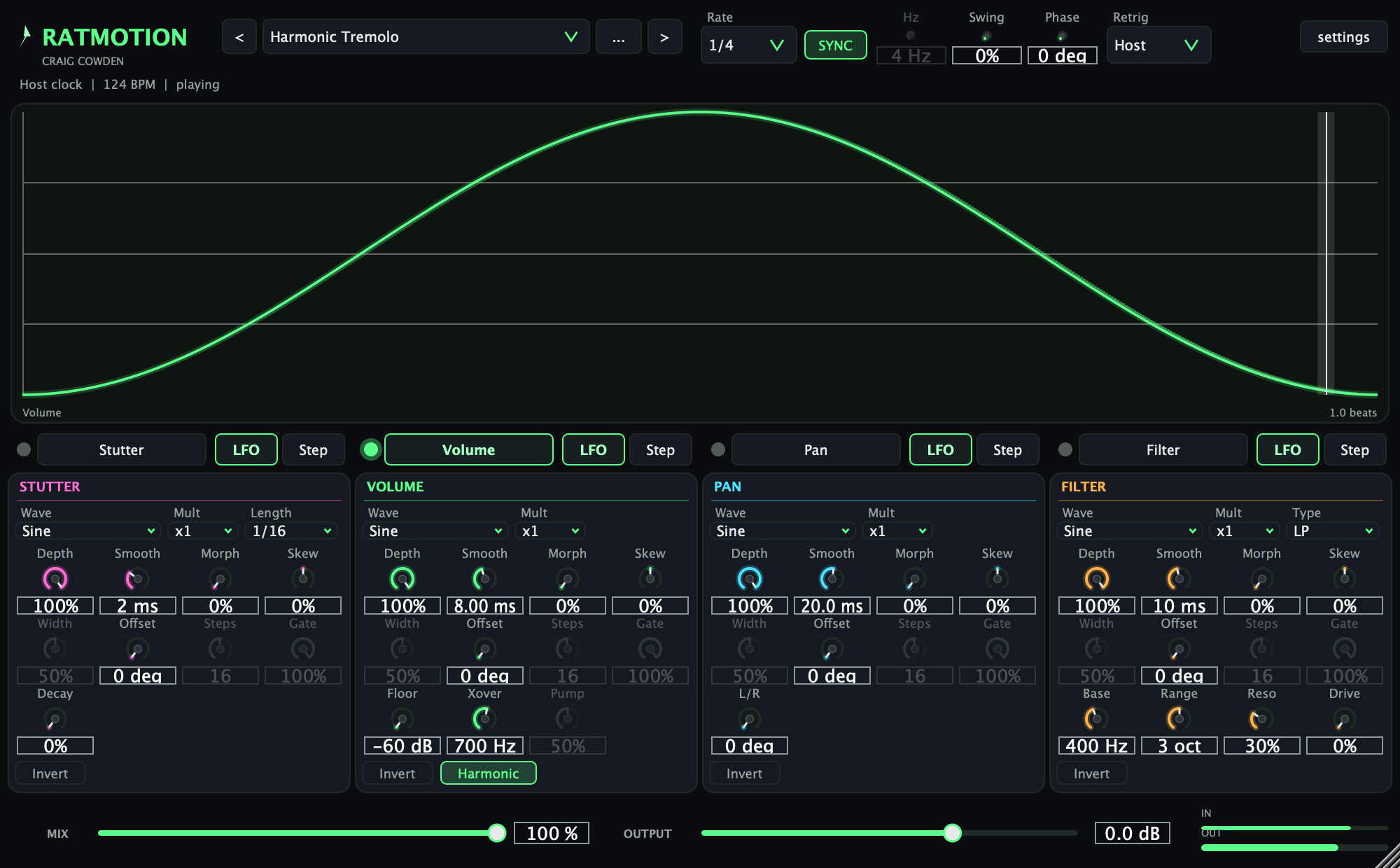Toggle Invert in the Filter panel
1400x868 pixels.
tap(1092, 773)
